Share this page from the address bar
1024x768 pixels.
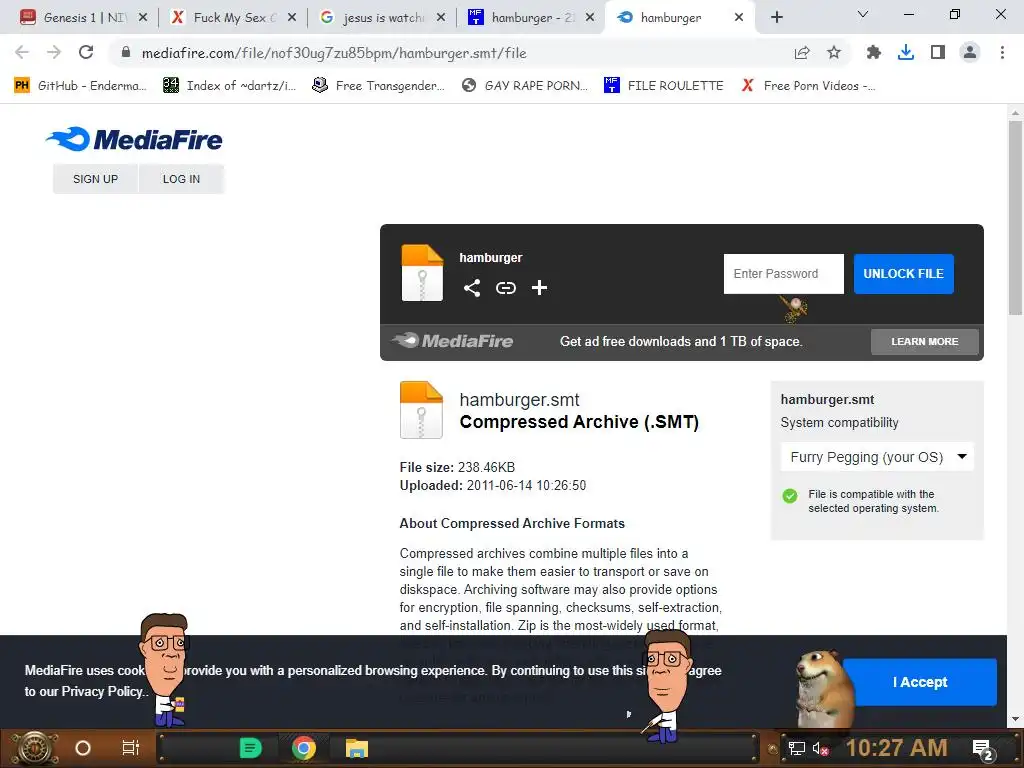pyautogui.click(x=802, y=53)
